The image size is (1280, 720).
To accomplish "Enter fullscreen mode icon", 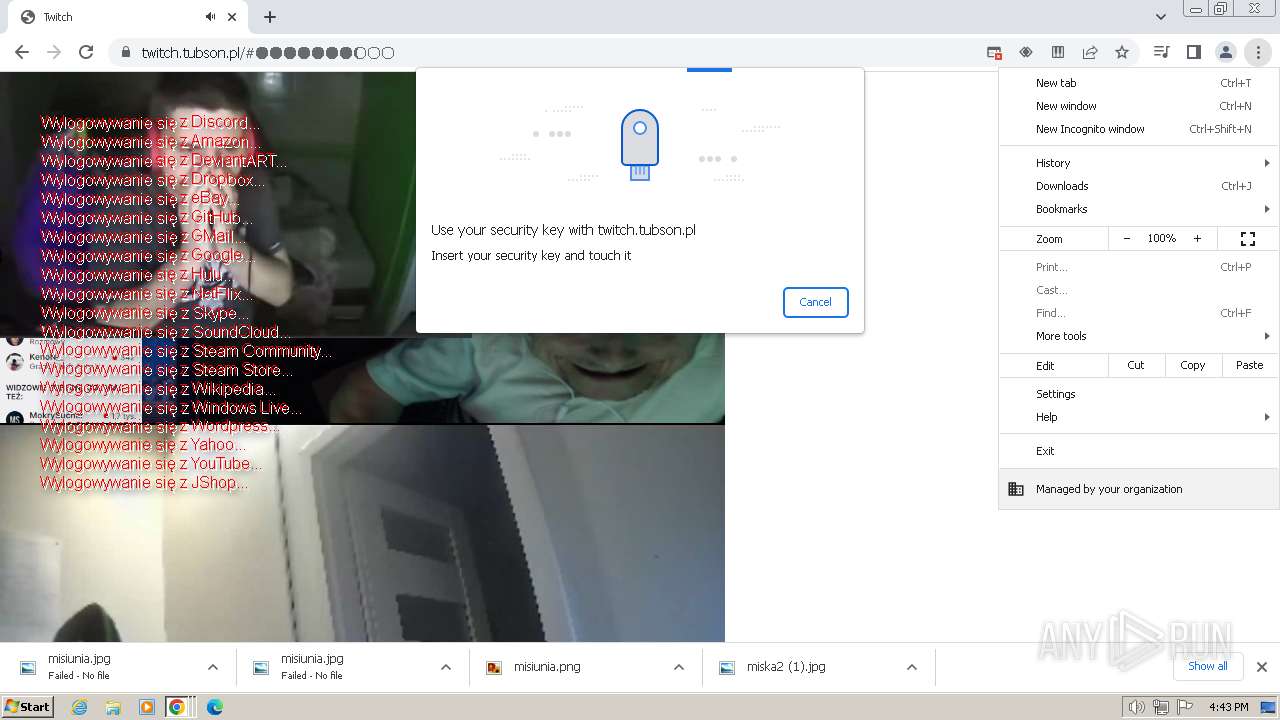I will tap(1248, 239).
